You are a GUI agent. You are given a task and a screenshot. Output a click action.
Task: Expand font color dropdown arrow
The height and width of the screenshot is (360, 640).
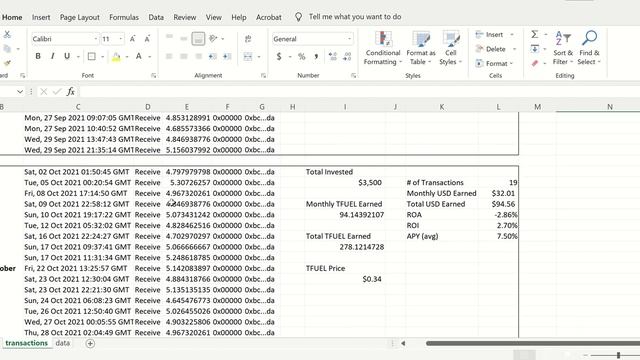(x=149, y=57)
